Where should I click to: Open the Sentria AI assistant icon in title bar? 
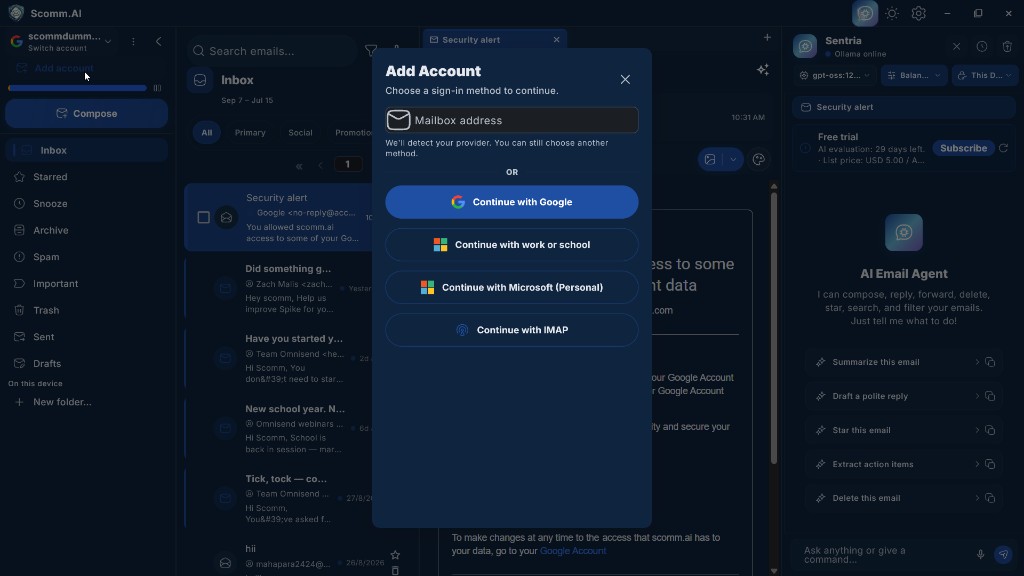tap(865, 13)
